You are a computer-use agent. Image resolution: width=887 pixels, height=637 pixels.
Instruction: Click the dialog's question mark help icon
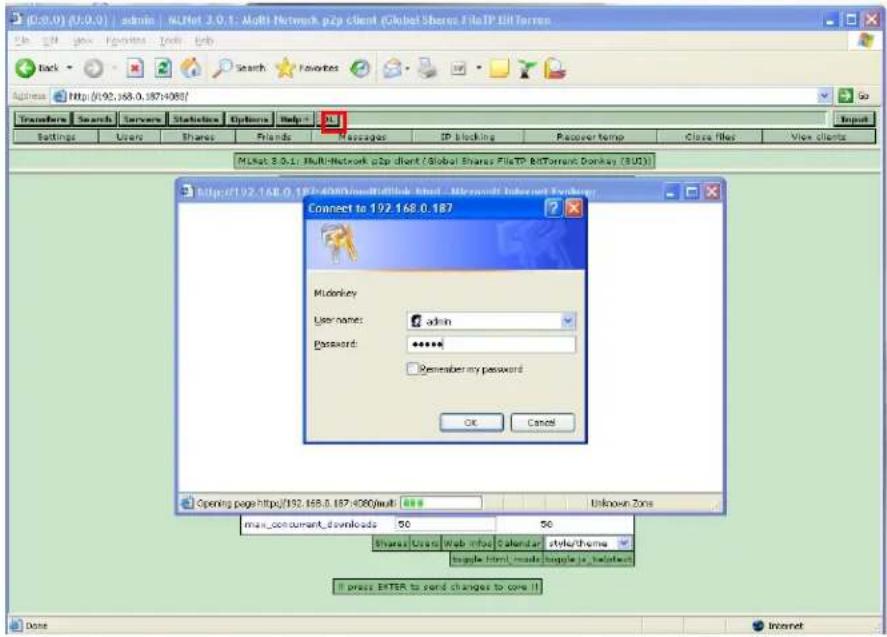click(x=553, y=208)
